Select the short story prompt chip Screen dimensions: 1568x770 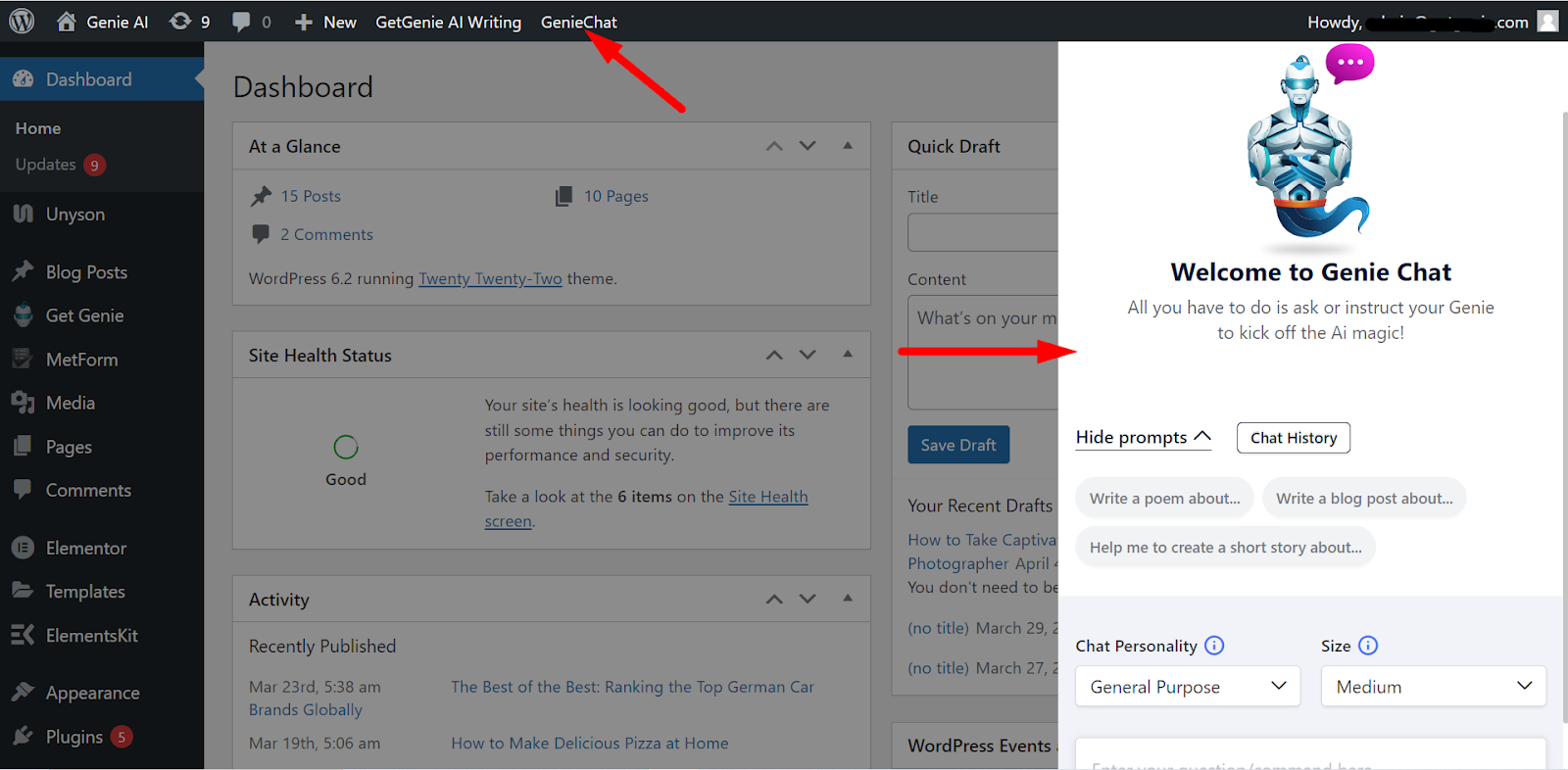(1226, 547)
